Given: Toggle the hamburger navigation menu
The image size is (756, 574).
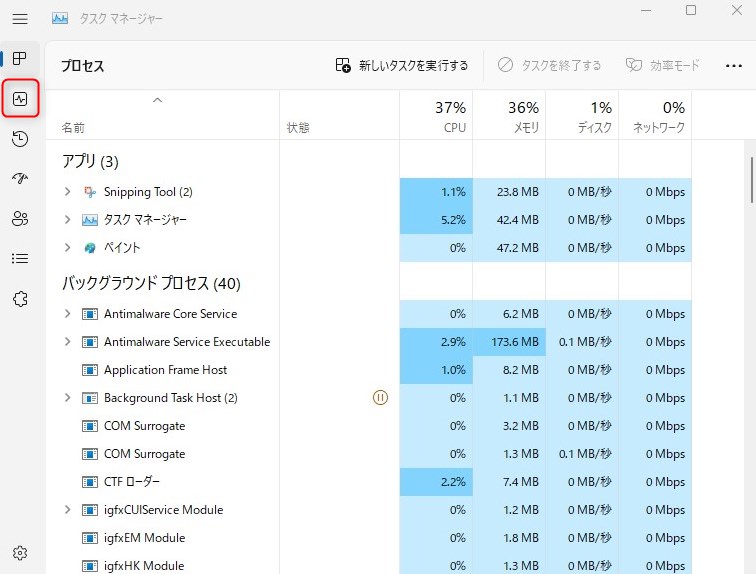Looking at the screenshot, I should pos(20,18).
